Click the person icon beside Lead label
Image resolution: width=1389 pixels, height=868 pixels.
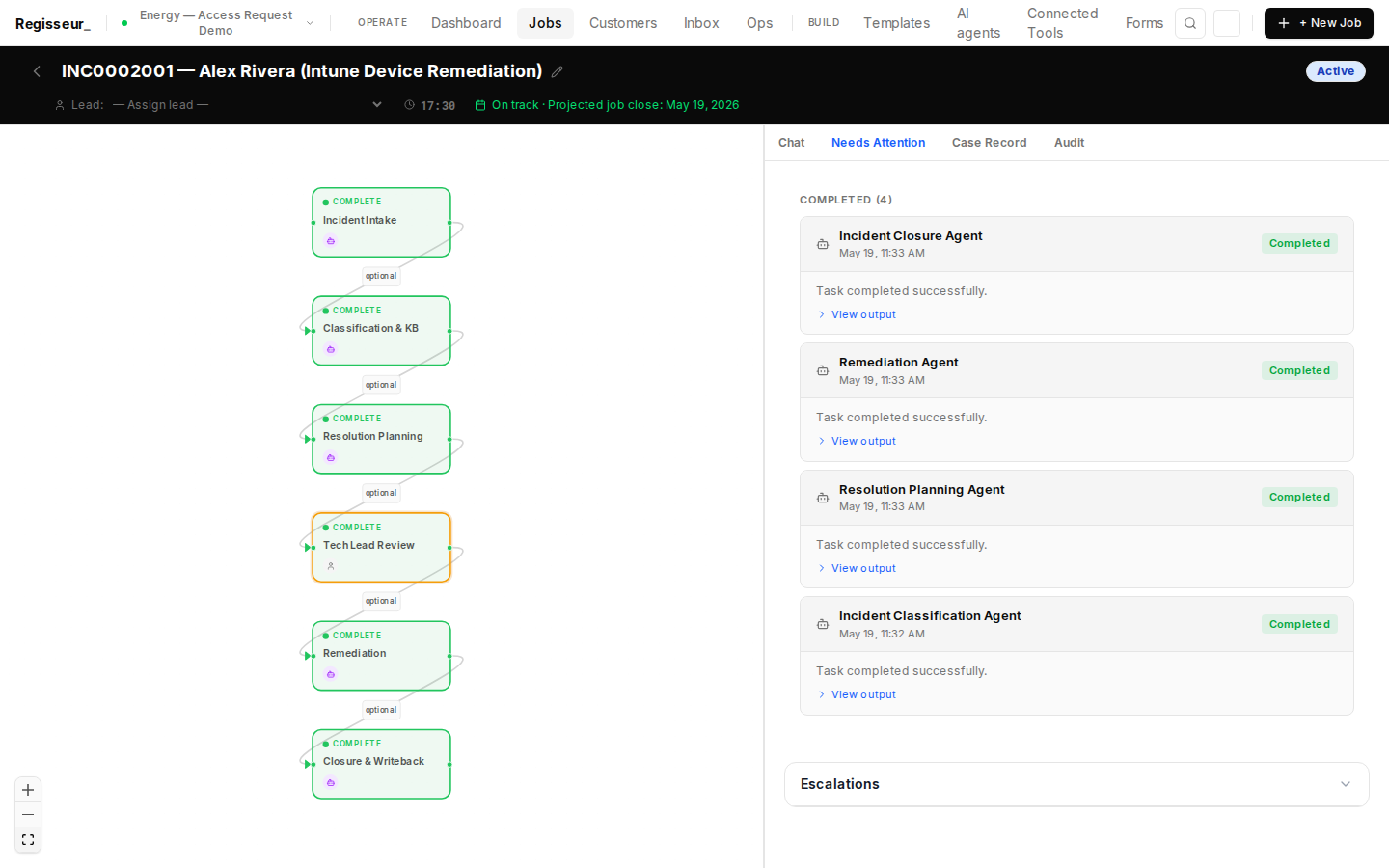(x=60, y=105)
